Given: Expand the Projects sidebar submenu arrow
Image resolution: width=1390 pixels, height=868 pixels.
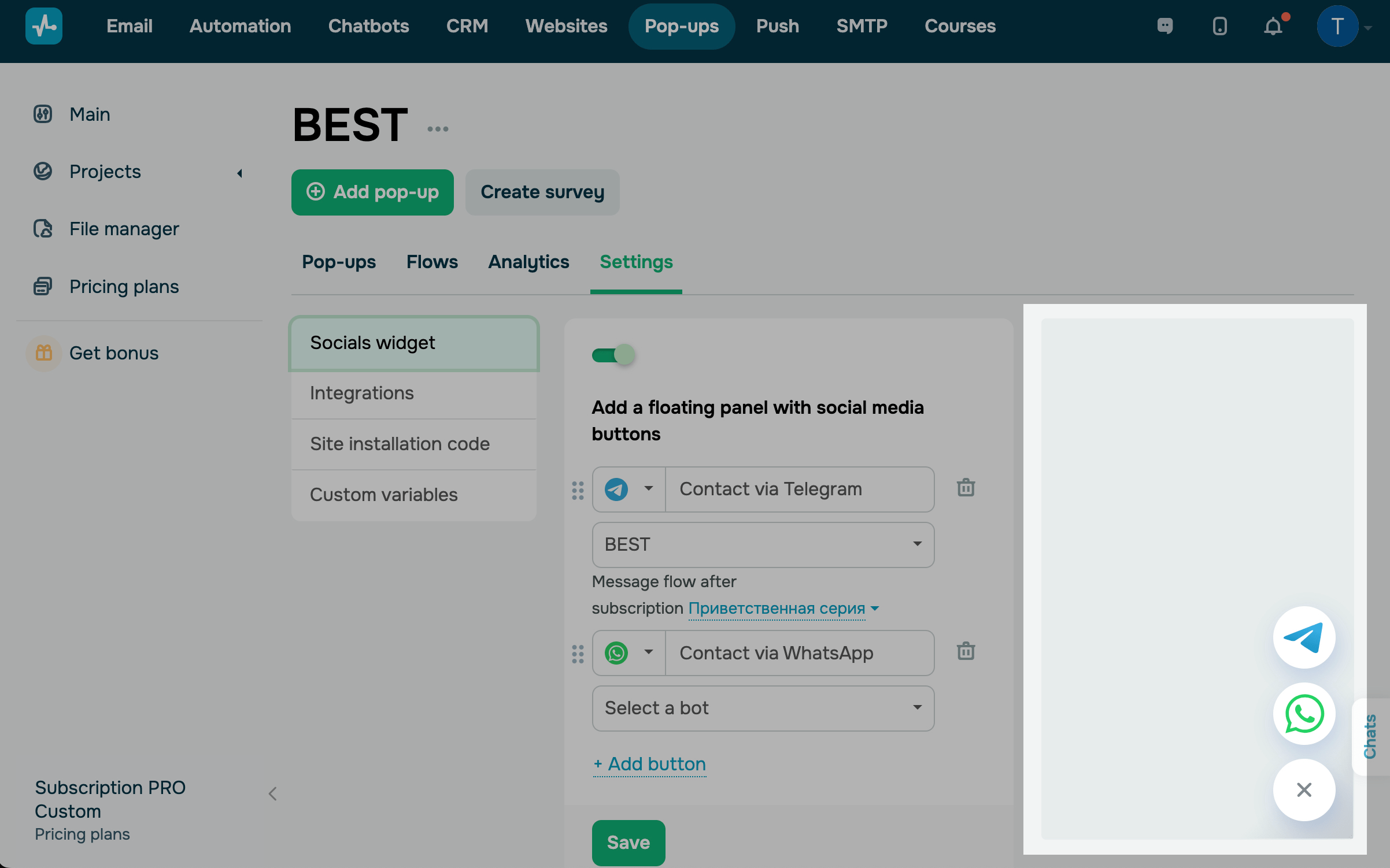Looking at the screenshot, I should [x=239, y=173].
